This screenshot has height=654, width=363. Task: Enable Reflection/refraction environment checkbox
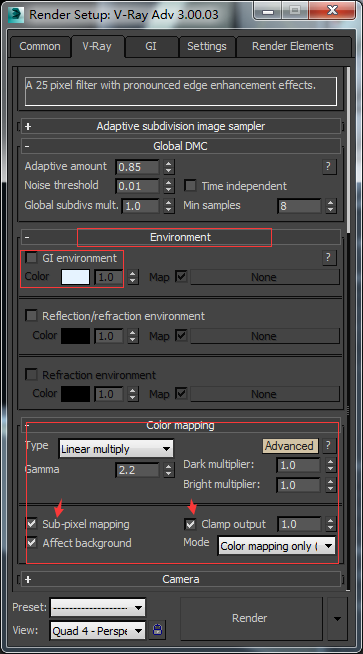tap(31, 316)
